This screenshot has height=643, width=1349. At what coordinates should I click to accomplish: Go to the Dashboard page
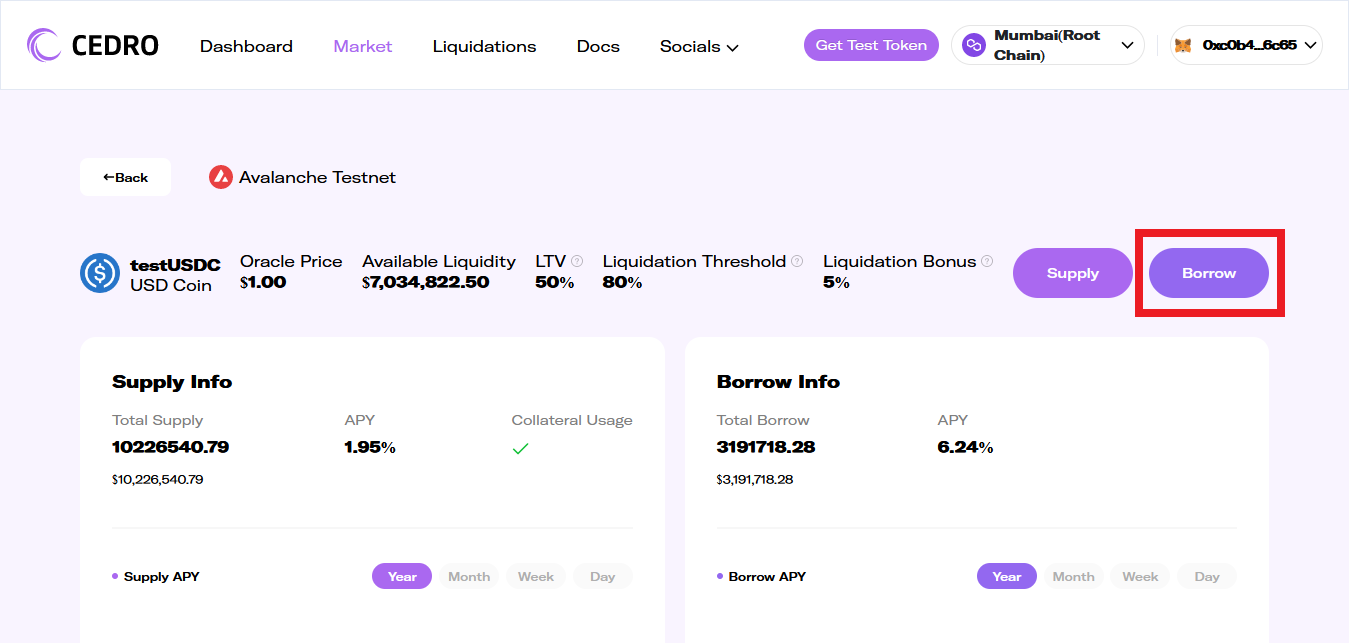click(246, 46)
